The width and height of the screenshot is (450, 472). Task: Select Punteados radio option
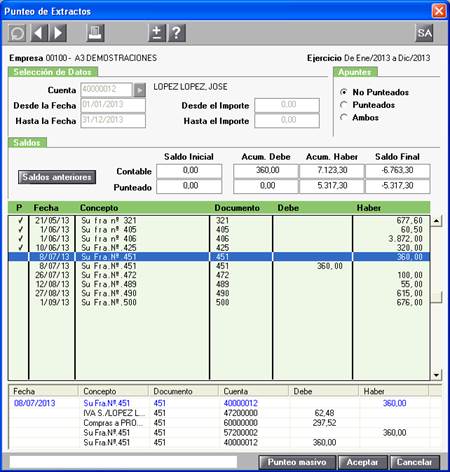tap(343, 105)
